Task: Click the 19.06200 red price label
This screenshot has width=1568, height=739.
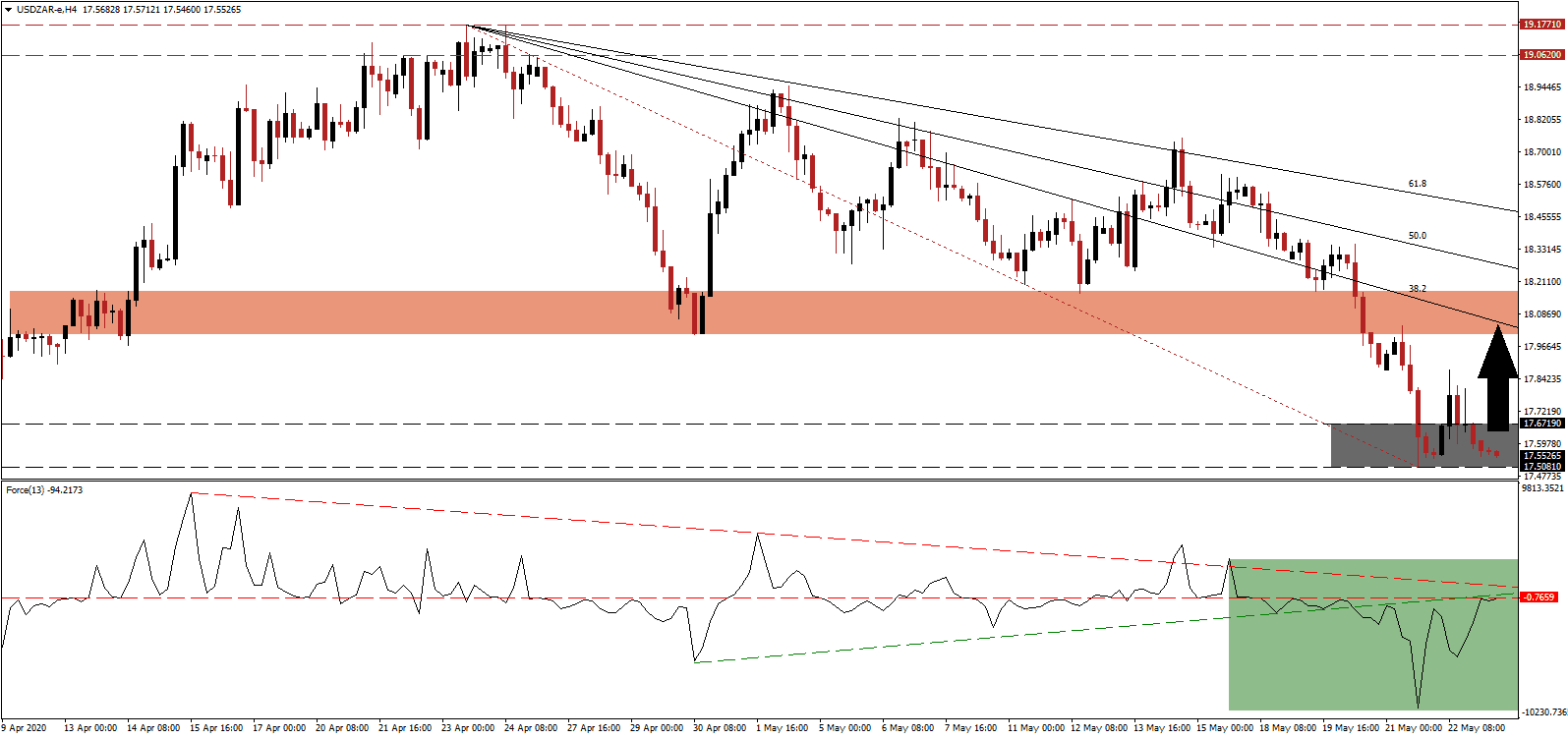Action: click(x=1541, y=55)
